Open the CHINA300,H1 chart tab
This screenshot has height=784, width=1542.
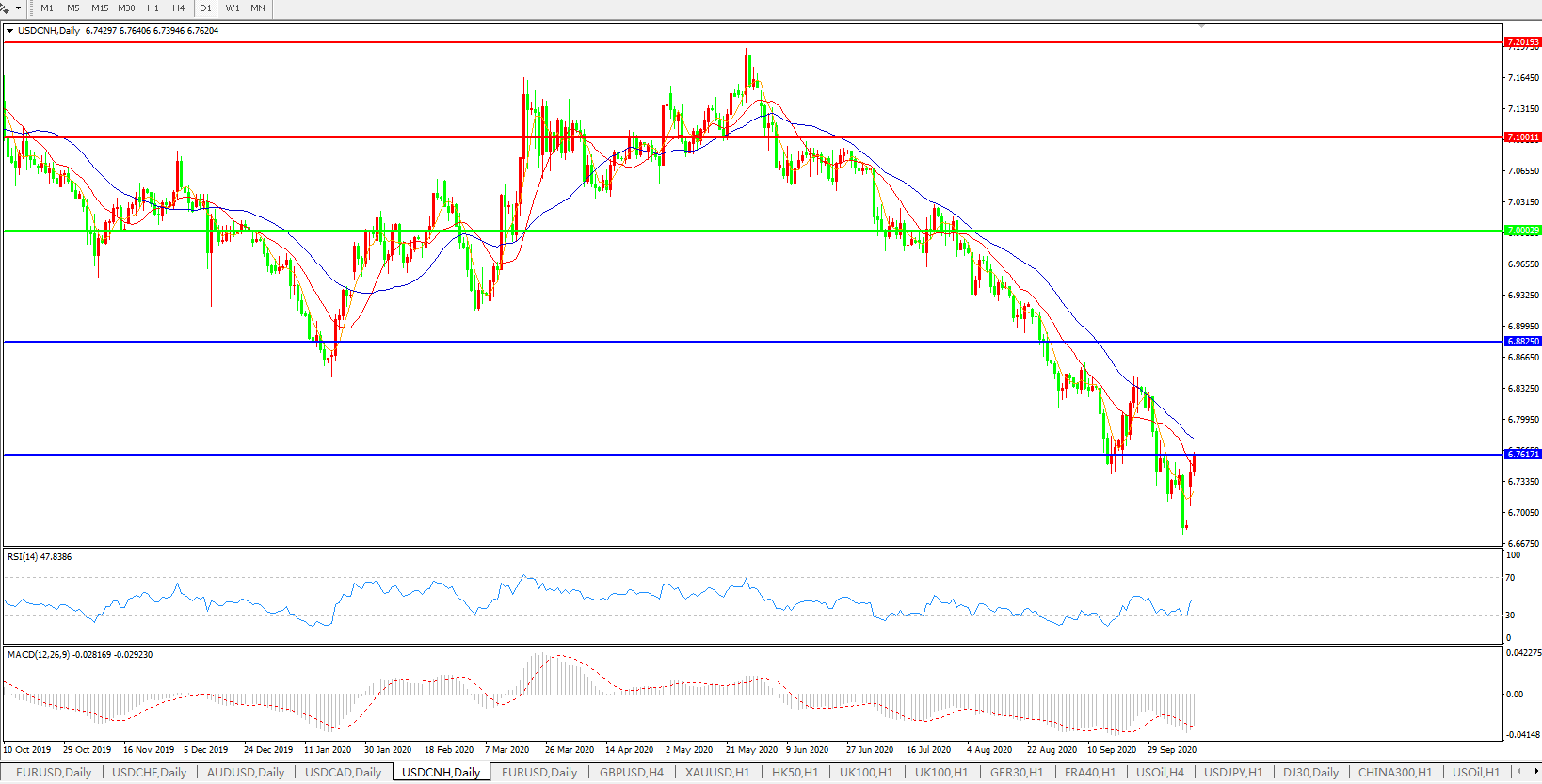coord(1394,773)
